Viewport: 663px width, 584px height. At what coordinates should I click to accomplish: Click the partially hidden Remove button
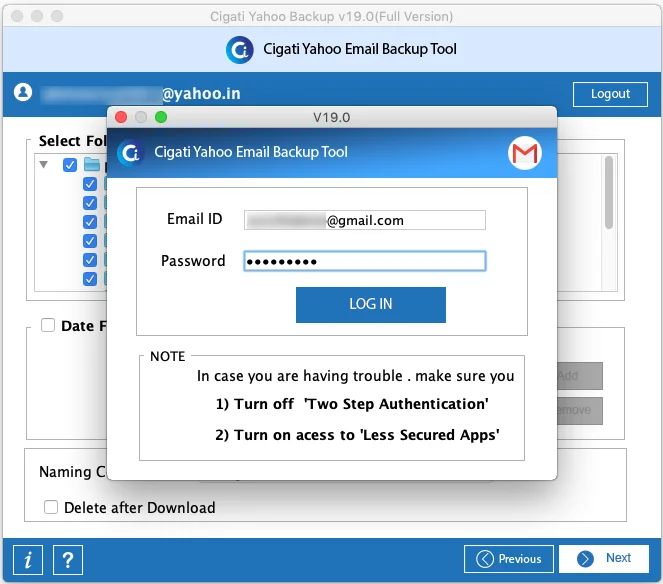(x=580, y=410)
